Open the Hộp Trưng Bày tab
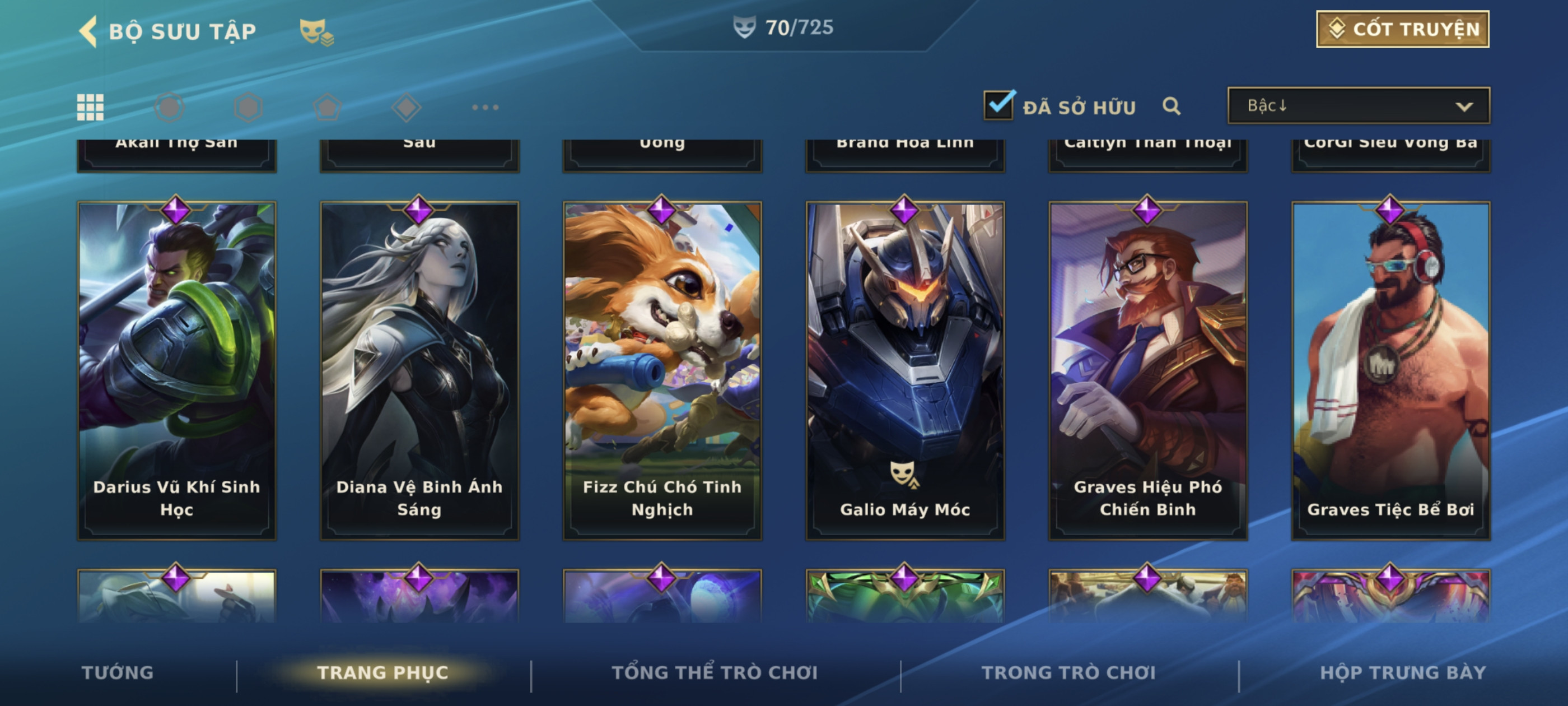The image size is (1568, 706). pos(1403,672)
